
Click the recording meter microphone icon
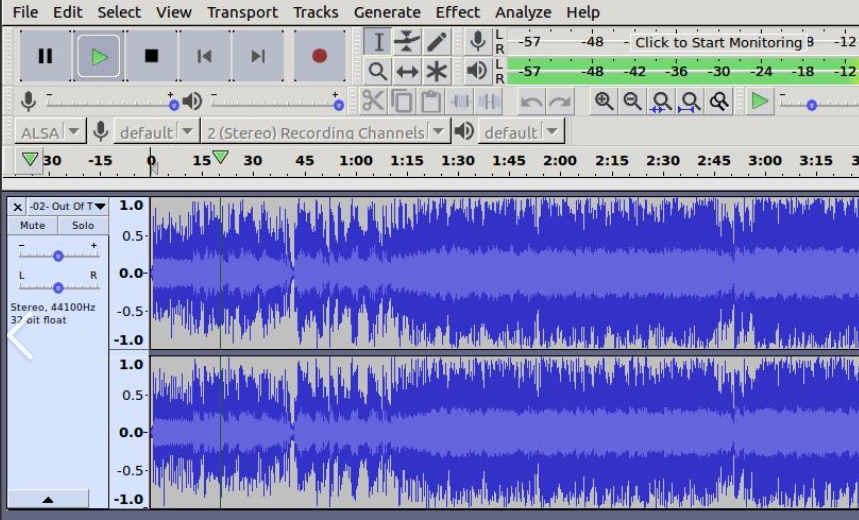pyautogui.click(x=477, y=42)
